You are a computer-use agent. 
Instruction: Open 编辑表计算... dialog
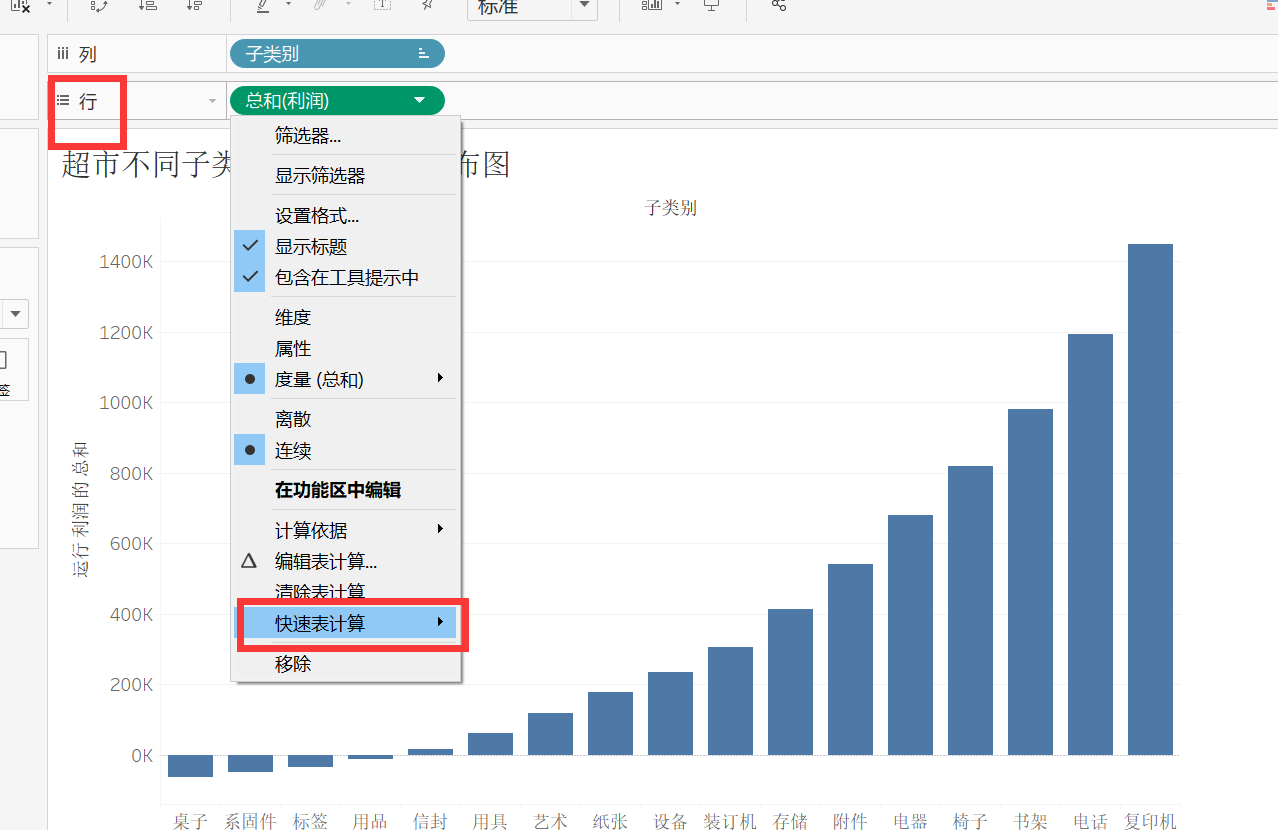click(346, 561)
